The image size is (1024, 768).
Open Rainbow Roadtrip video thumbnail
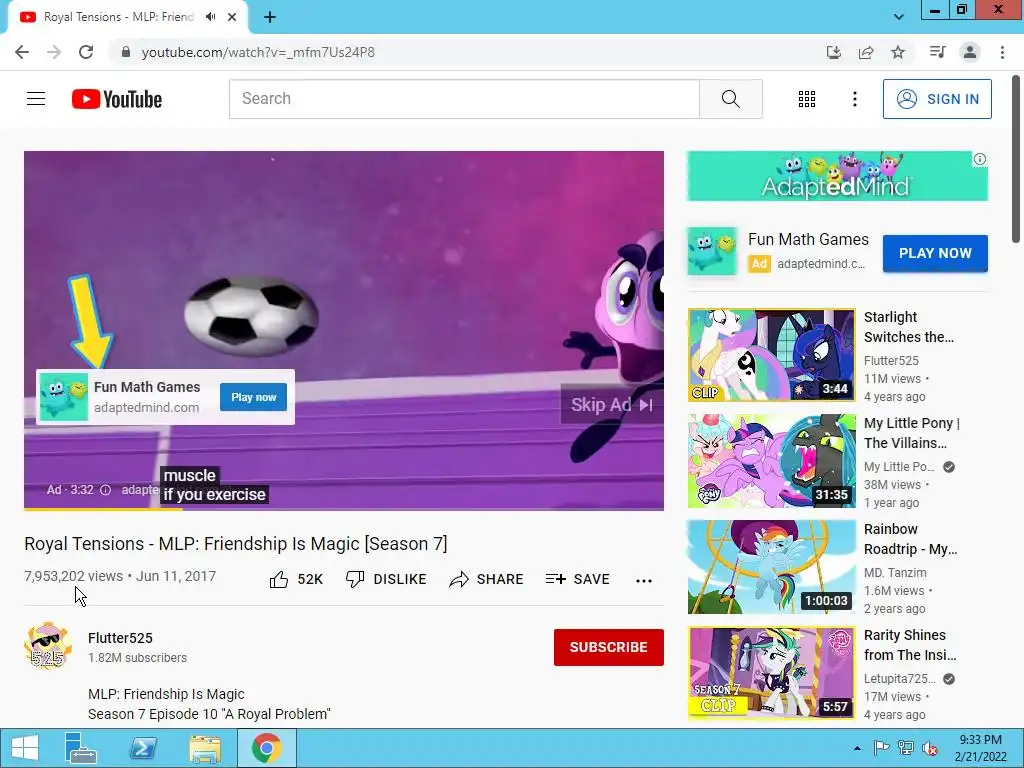pyautogui.click(x=771, y=567)
